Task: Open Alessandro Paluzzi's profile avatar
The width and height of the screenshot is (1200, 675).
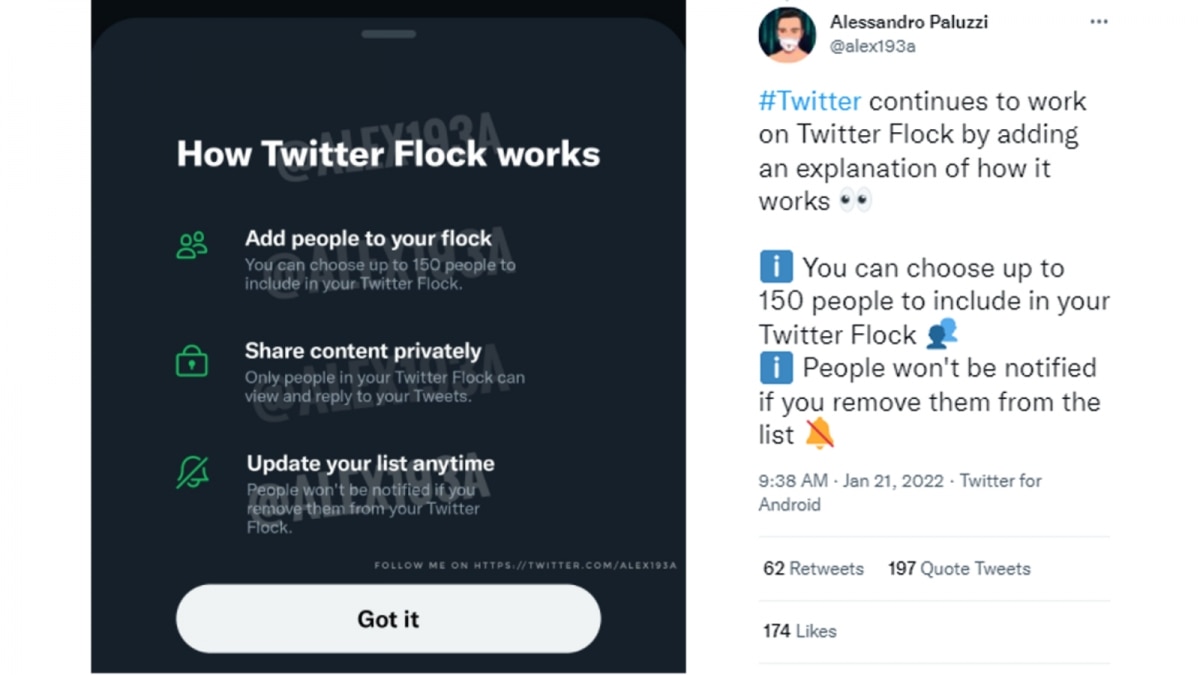Action: click(x=787, y=34)
